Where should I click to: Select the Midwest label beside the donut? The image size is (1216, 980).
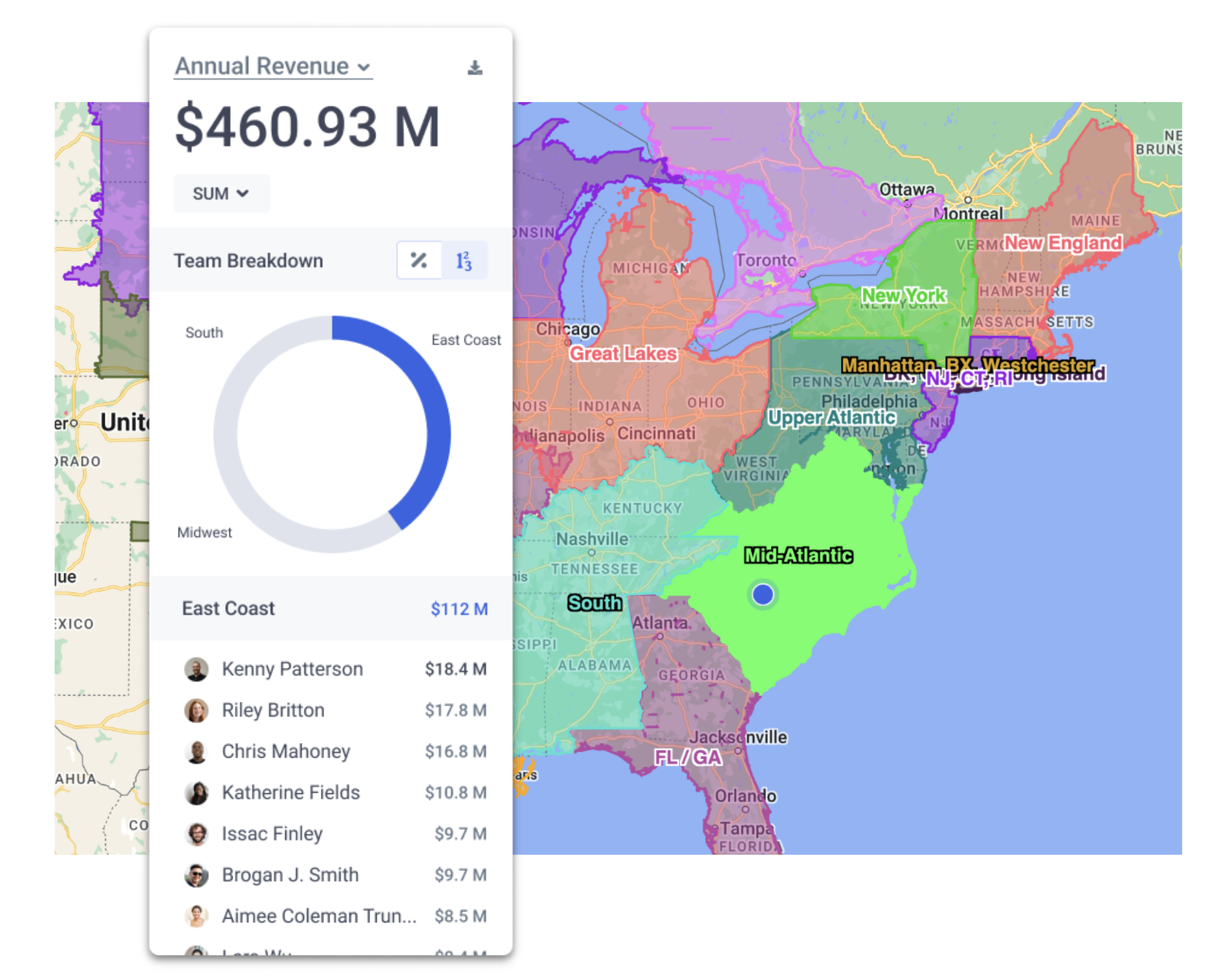204,533
